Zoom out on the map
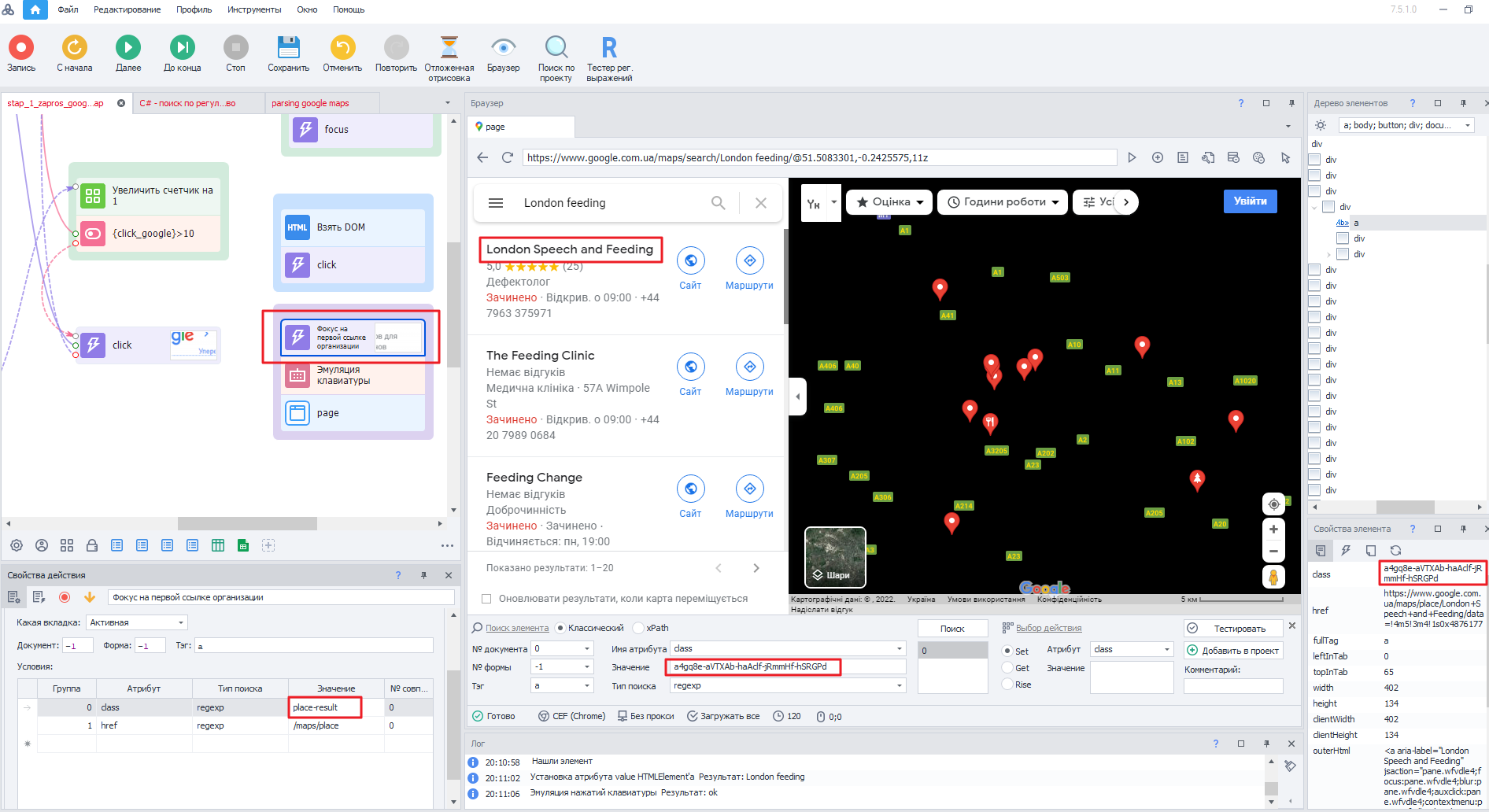Screen dimensions: 1489x812 coord(1273,551)
